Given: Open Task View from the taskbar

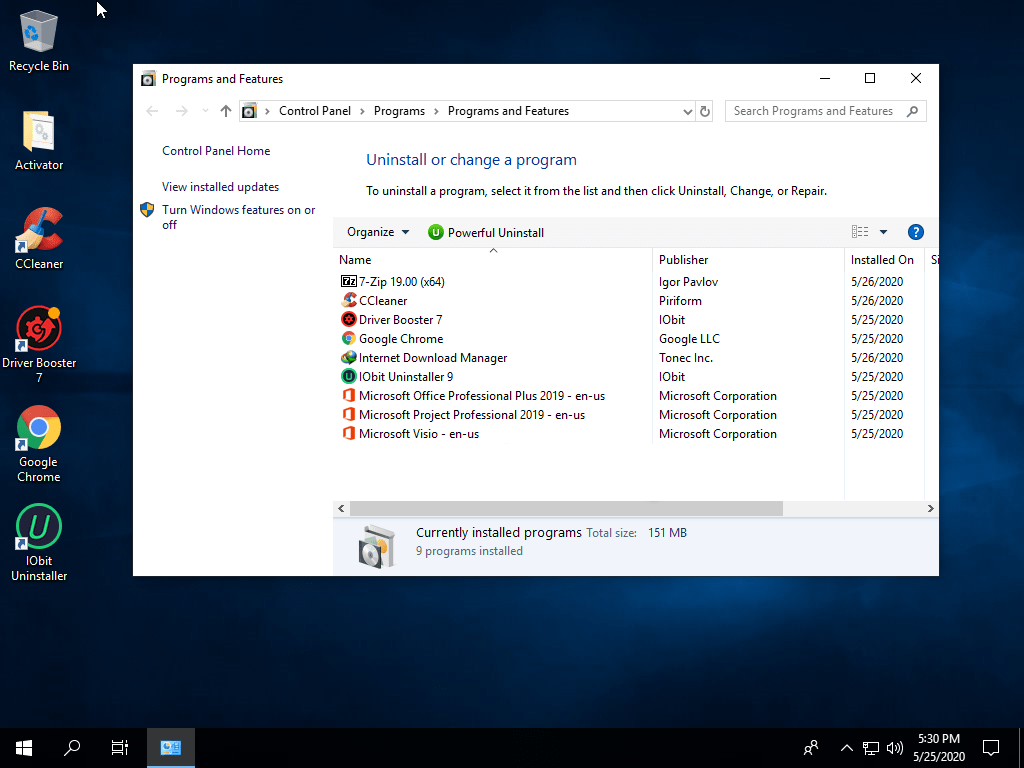Looking at the screenshot, I should pos(120,748).
